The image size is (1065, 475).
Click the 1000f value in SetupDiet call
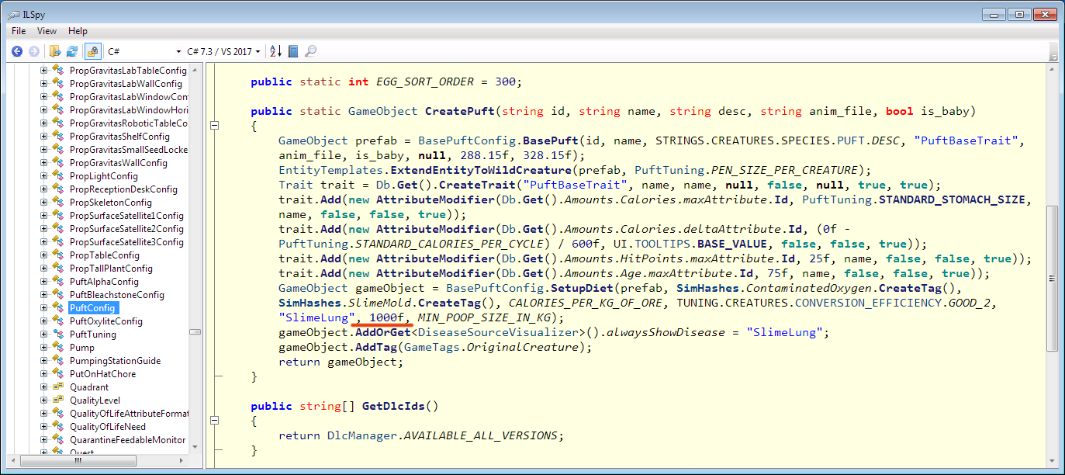[x=386, y=317]
